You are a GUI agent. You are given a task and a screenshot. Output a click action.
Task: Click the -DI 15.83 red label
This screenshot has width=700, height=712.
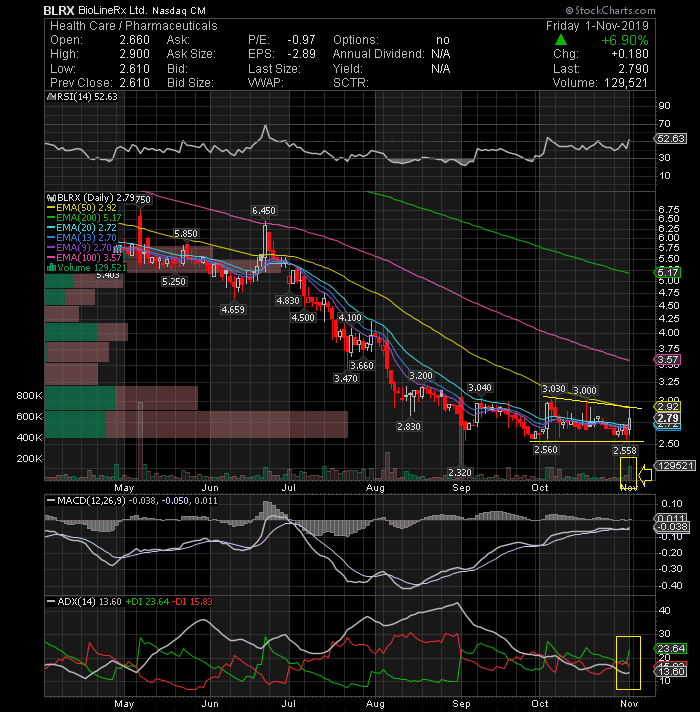[x=193, y=602]
